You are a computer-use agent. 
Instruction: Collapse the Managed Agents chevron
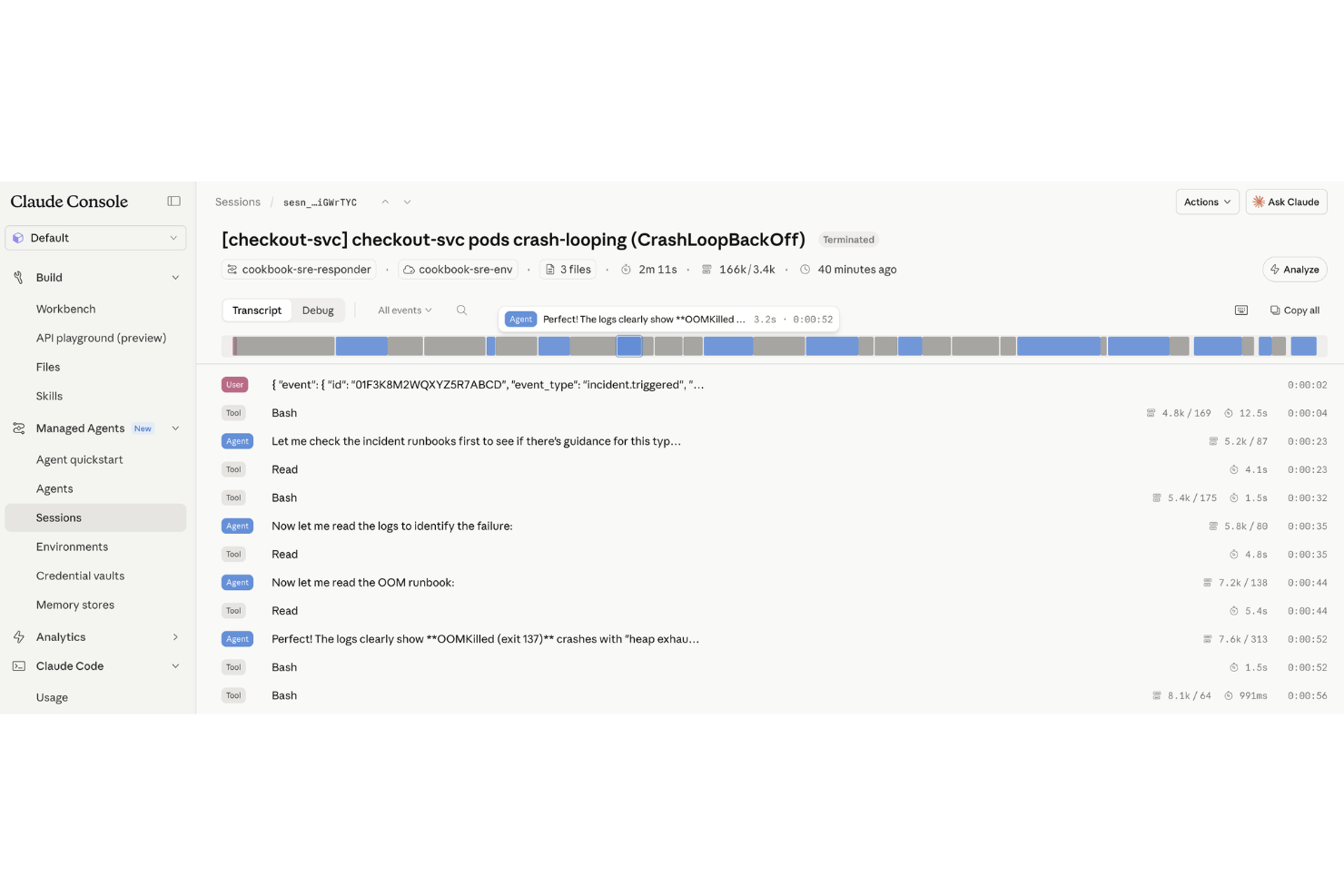click(175, 428)
